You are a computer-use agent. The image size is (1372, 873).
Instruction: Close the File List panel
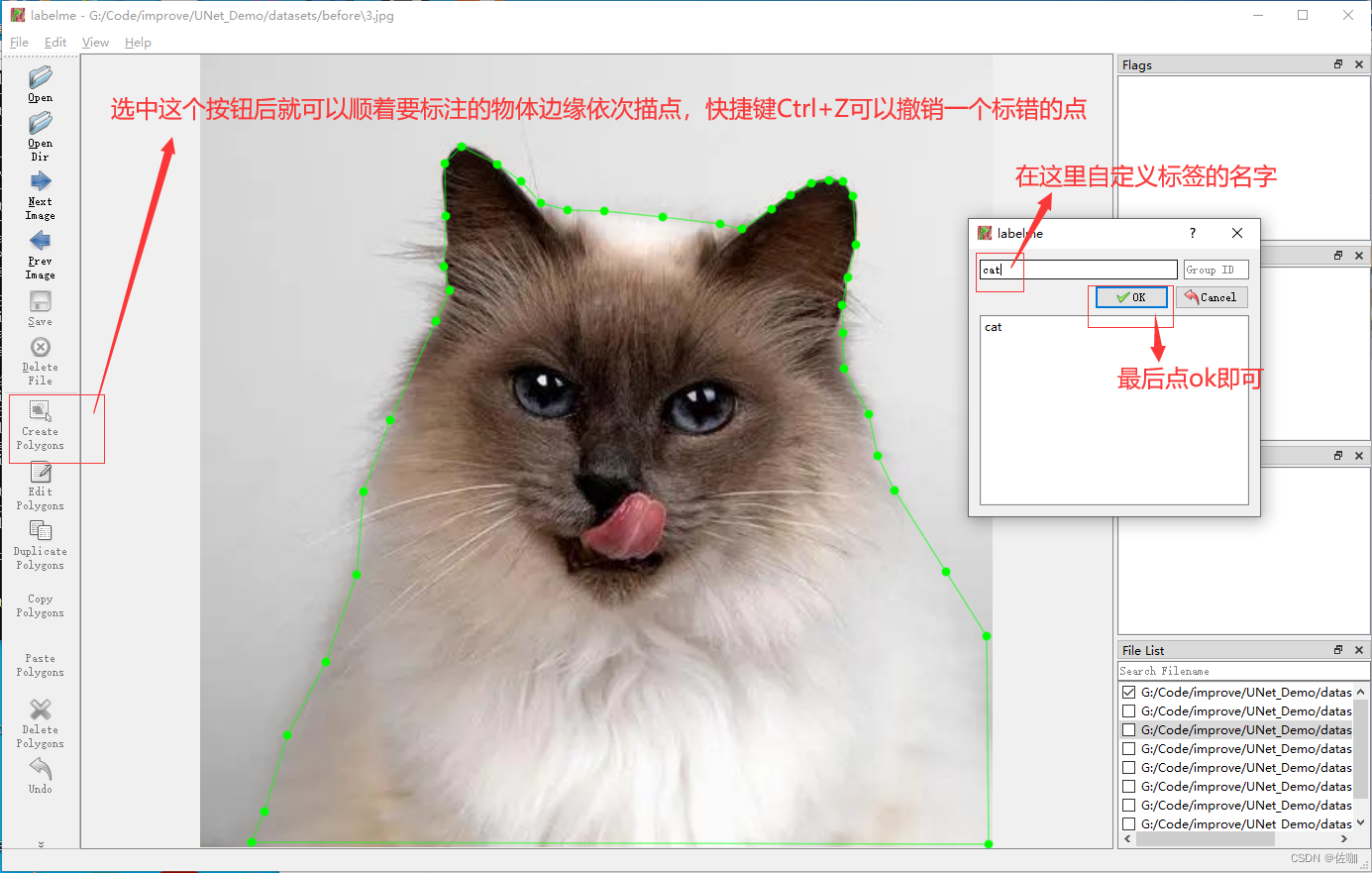pos(1359,650)
